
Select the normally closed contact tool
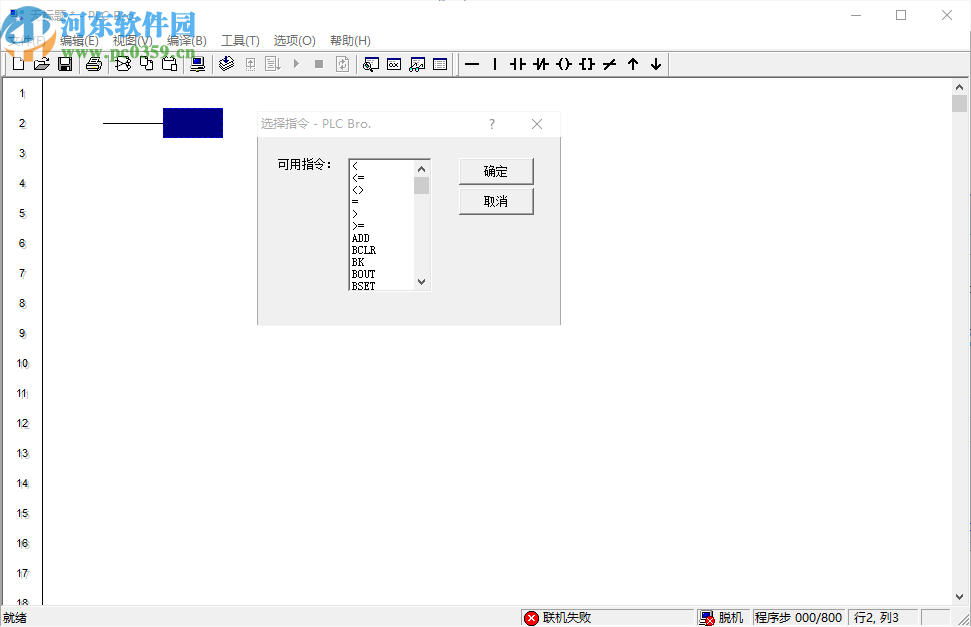[540, 64]
